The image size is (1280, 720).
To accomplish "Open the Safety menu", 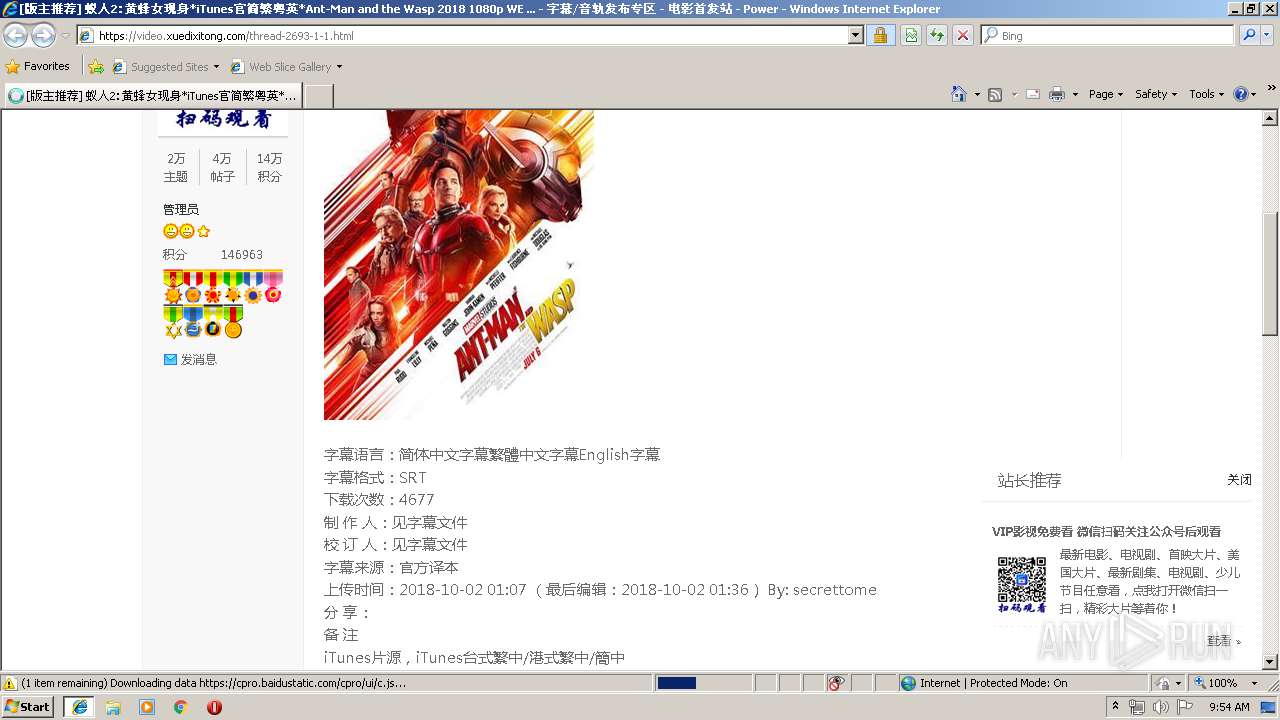I will 1156,94.
